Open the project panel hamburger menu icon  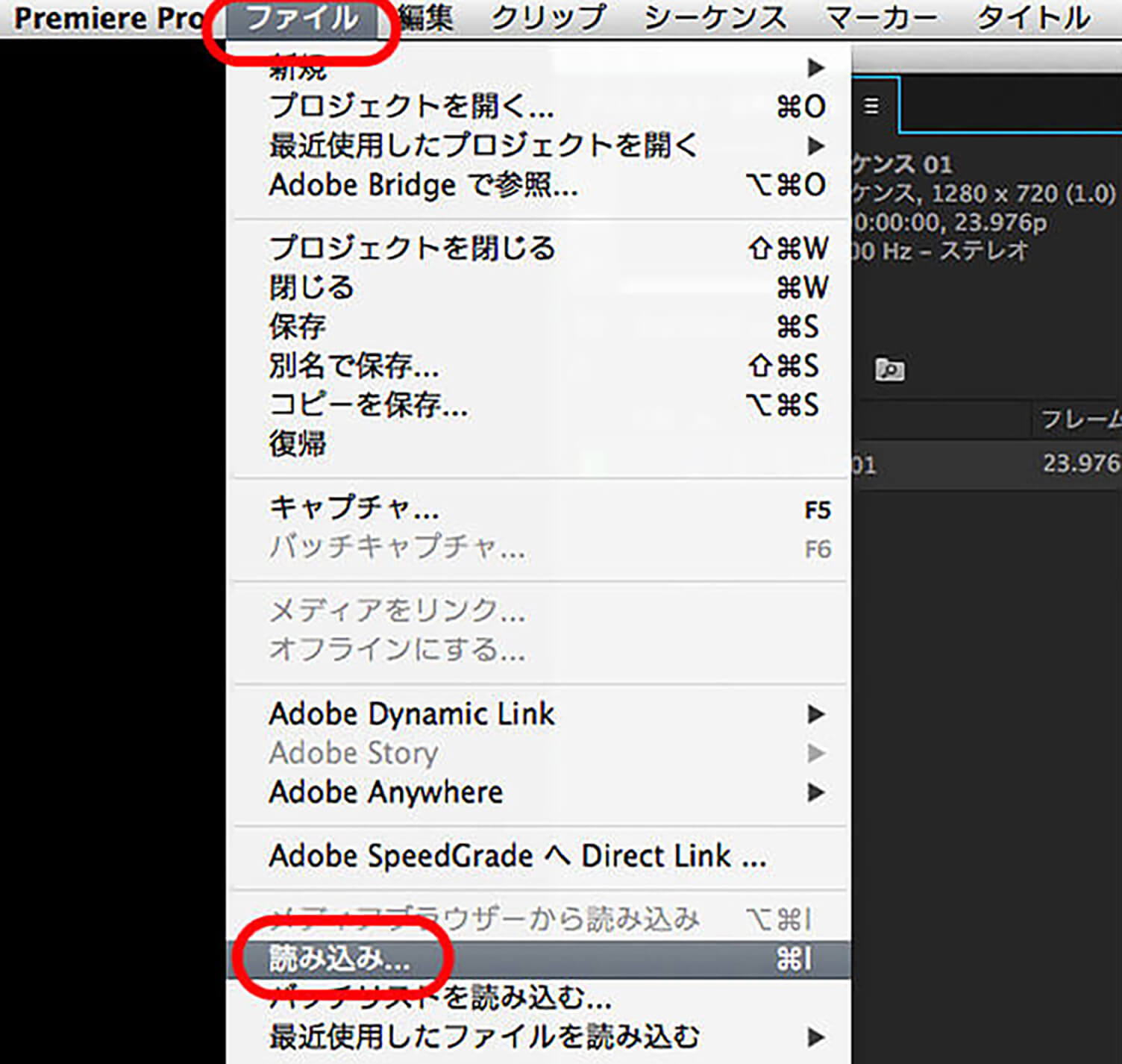(871, 106)
